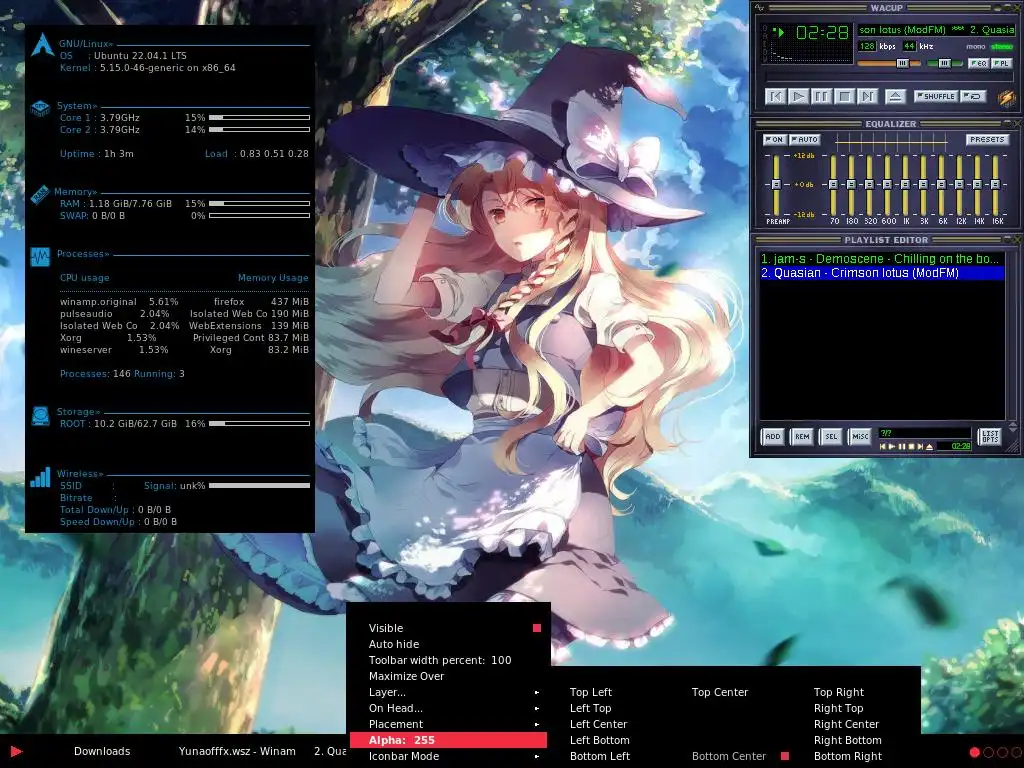Image resolution: width=1024 pixels, height=768 pixels.
Task: Go to previous track in WACUP
Action: pos(775,97)
